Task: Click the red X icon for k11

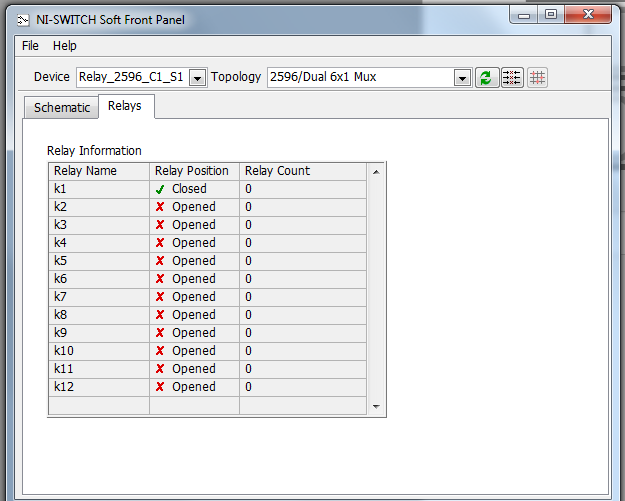Action: click(x=160, y=369)
